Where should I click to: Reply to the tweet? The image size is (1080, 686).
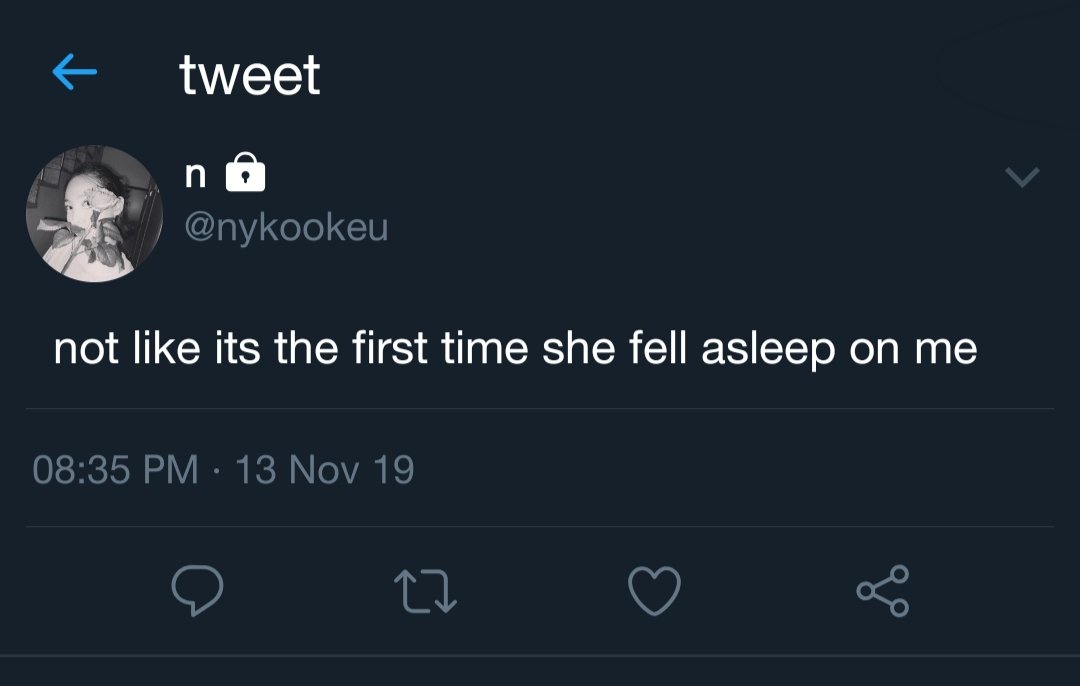click(x=196, y=590)
